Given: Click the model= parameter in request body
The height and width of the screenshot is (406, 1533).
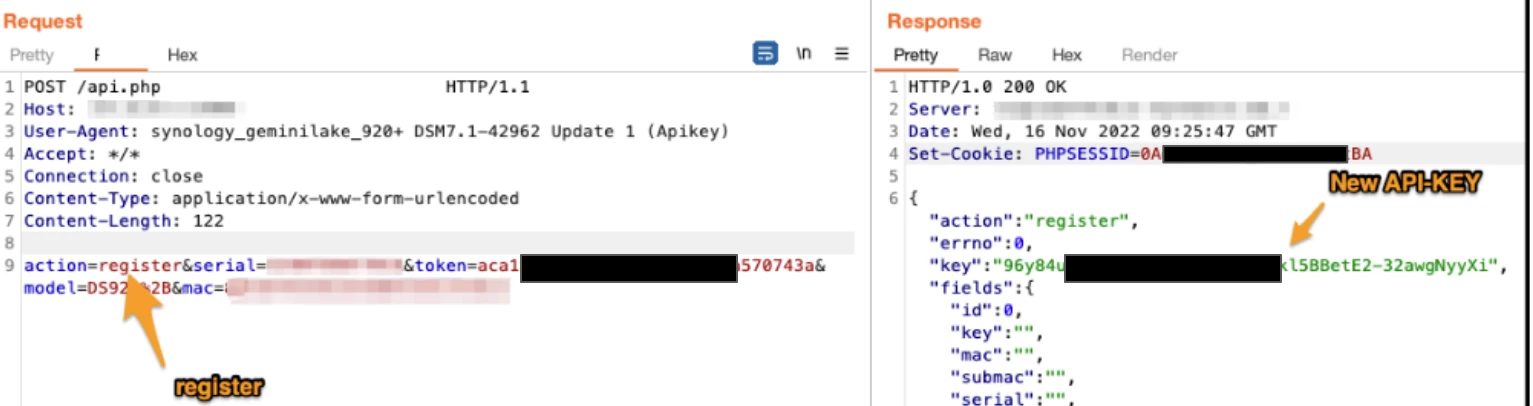Looking at the screenshot, I should click(x=50, y=288).
